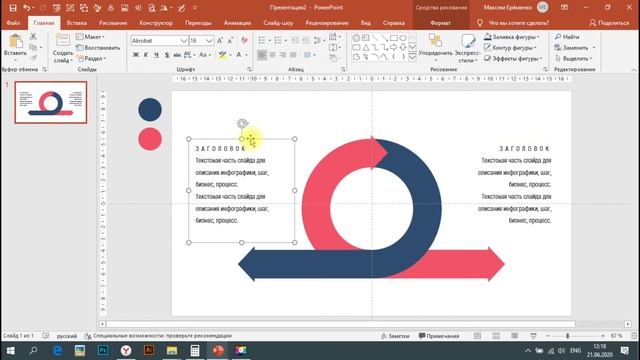Toggle left text alignment
Screen dimensions: 640x360
tap(262, 55)
